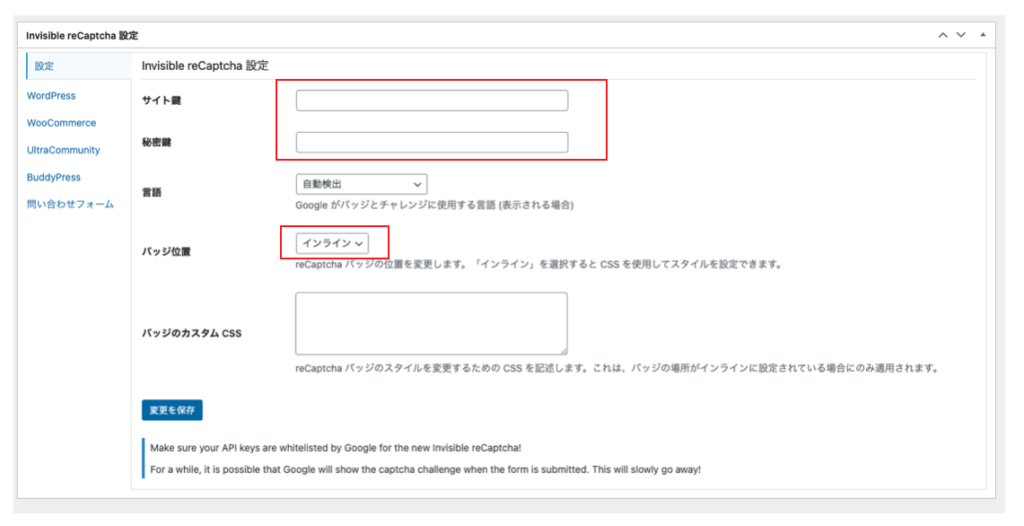The height and width of the screenshot is (526, 1024).
Task: Click the Invisible reCaptcha 設定 panel title
Action: (82, 35)
